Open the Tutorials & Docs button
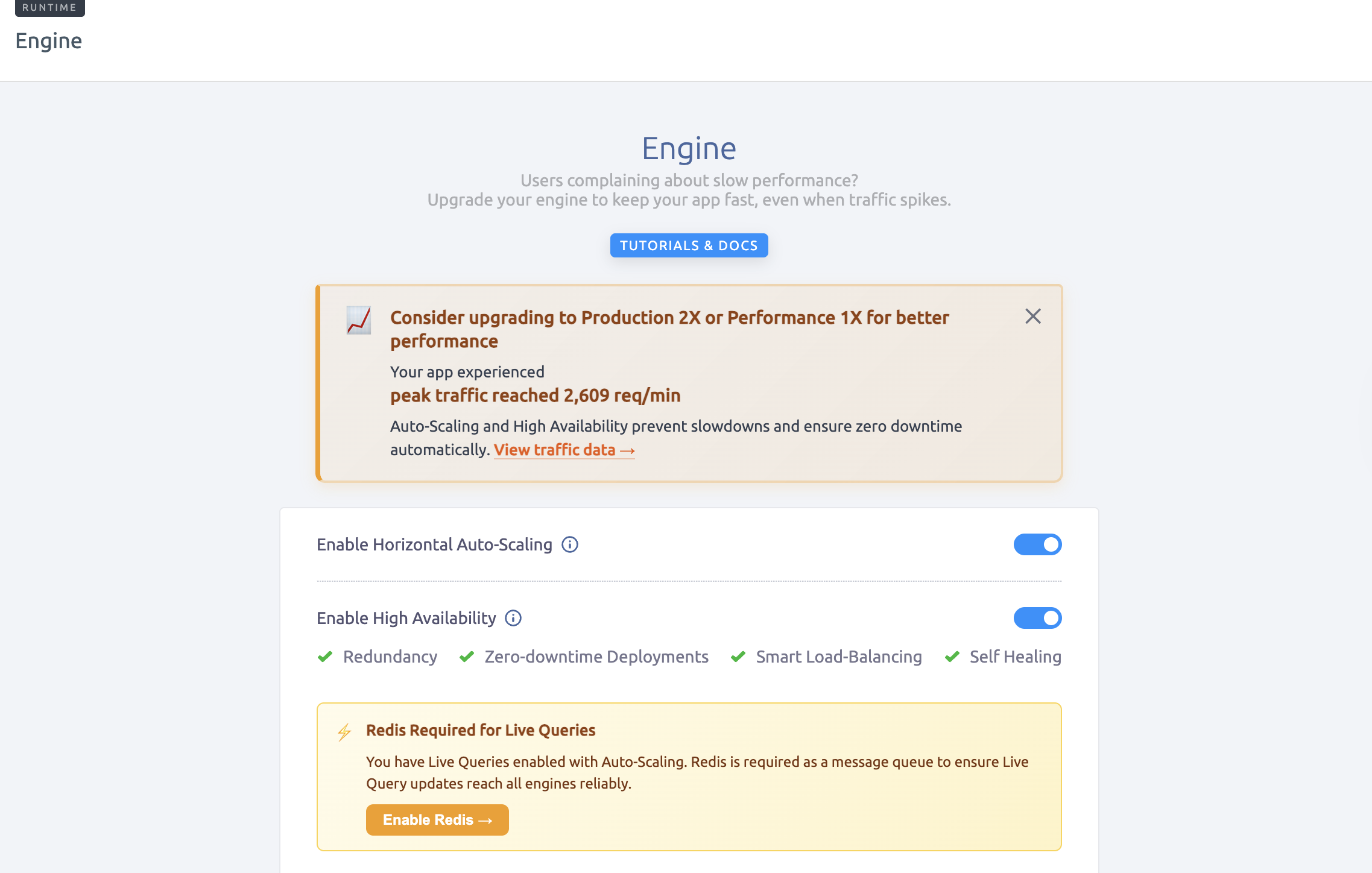Viewport: 1372px width, 873px height. [689, 245]
